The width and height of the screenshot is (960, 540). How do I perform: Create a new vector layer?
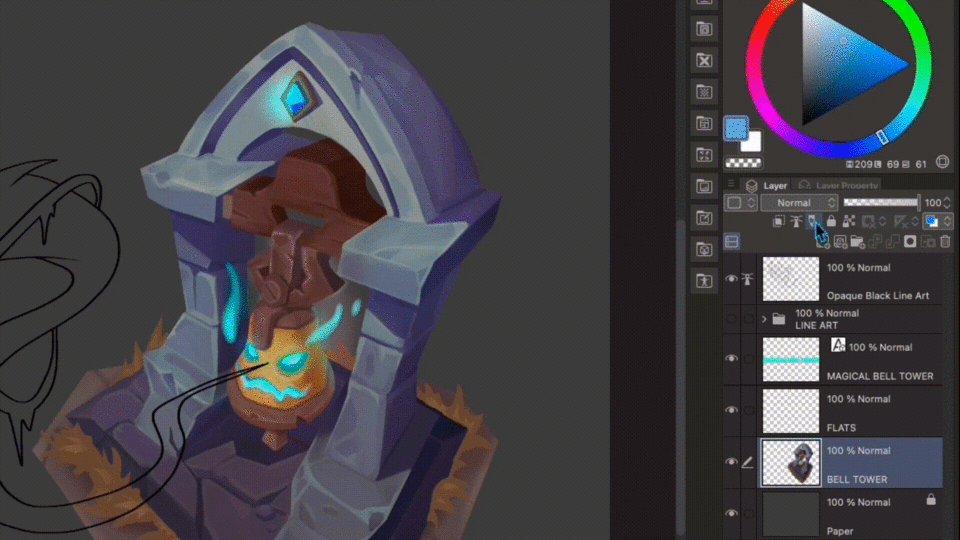tap(841, 242)
